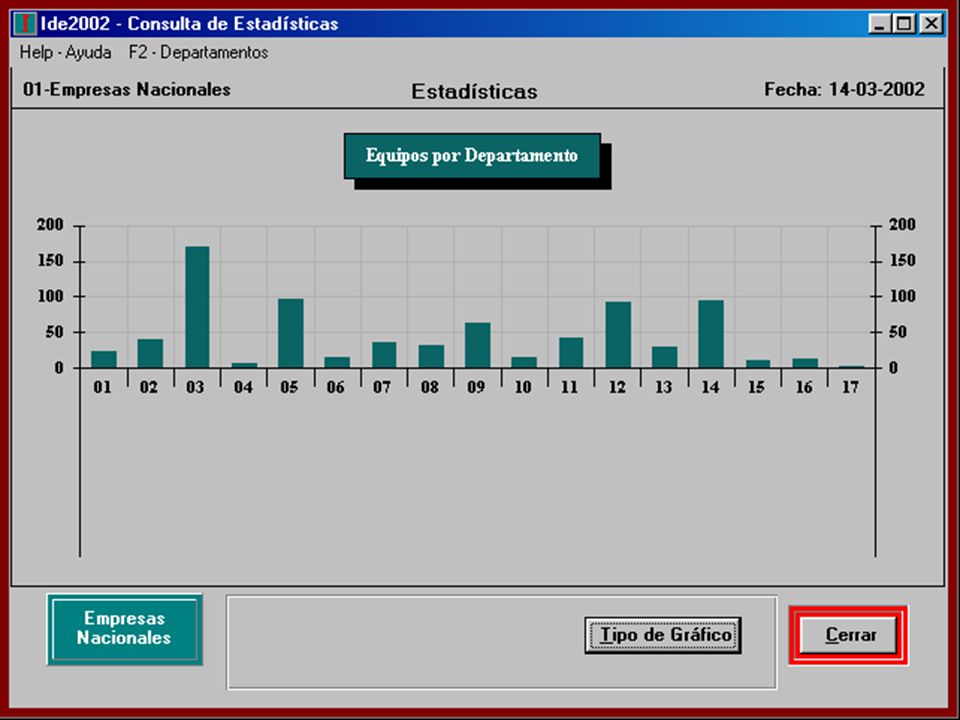Open the F2 - Departamentos menu
960x720 pixels.
198,53
